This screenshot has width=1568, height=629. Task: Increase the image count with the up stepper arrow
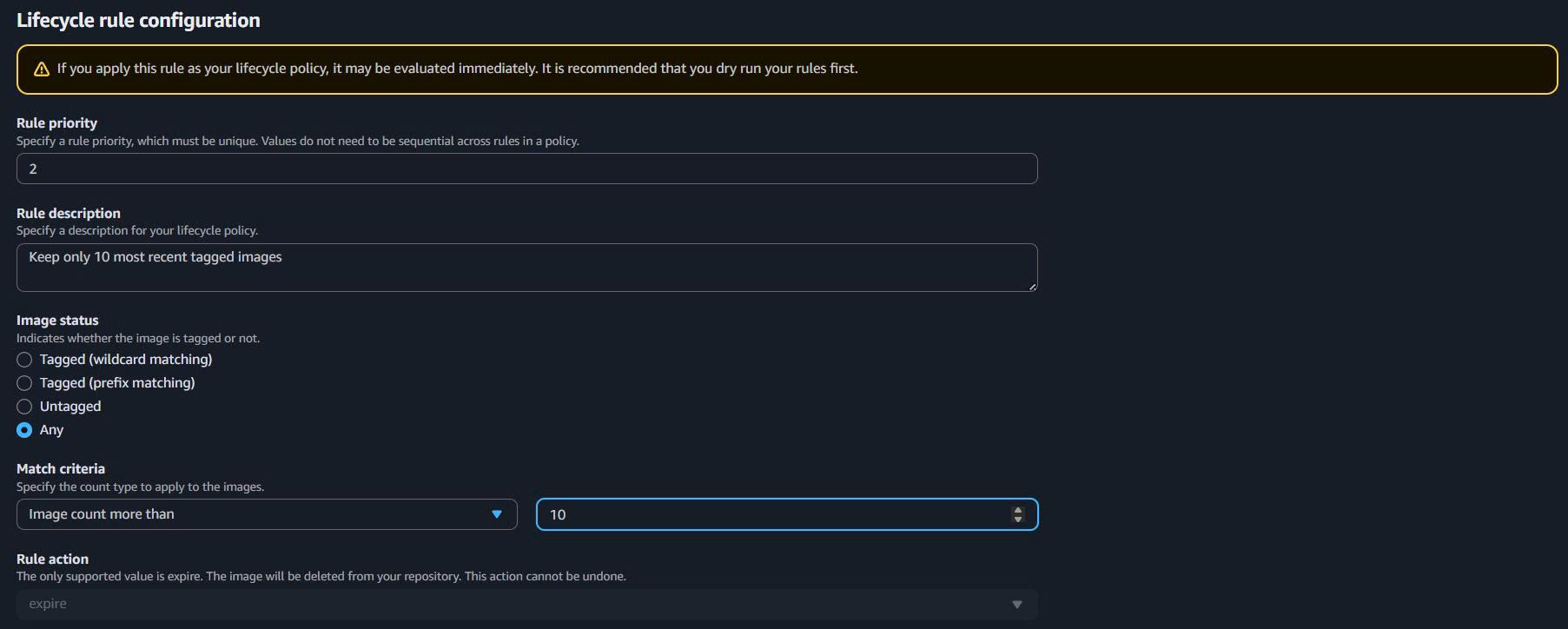(x=1017, y=510)
